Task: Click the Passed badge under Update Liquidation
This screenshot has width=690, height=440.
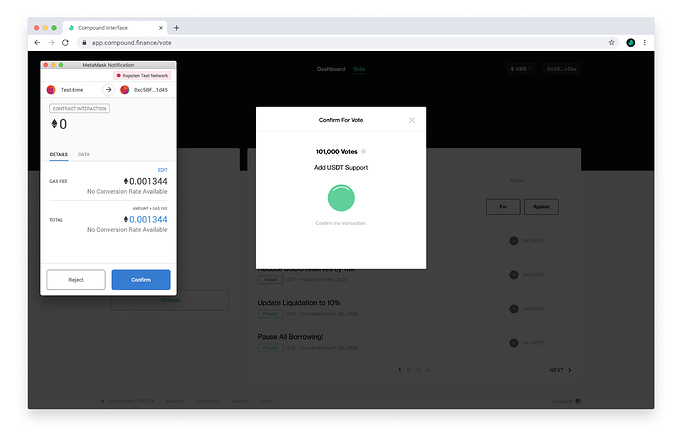Action: (x=271, y=314)
